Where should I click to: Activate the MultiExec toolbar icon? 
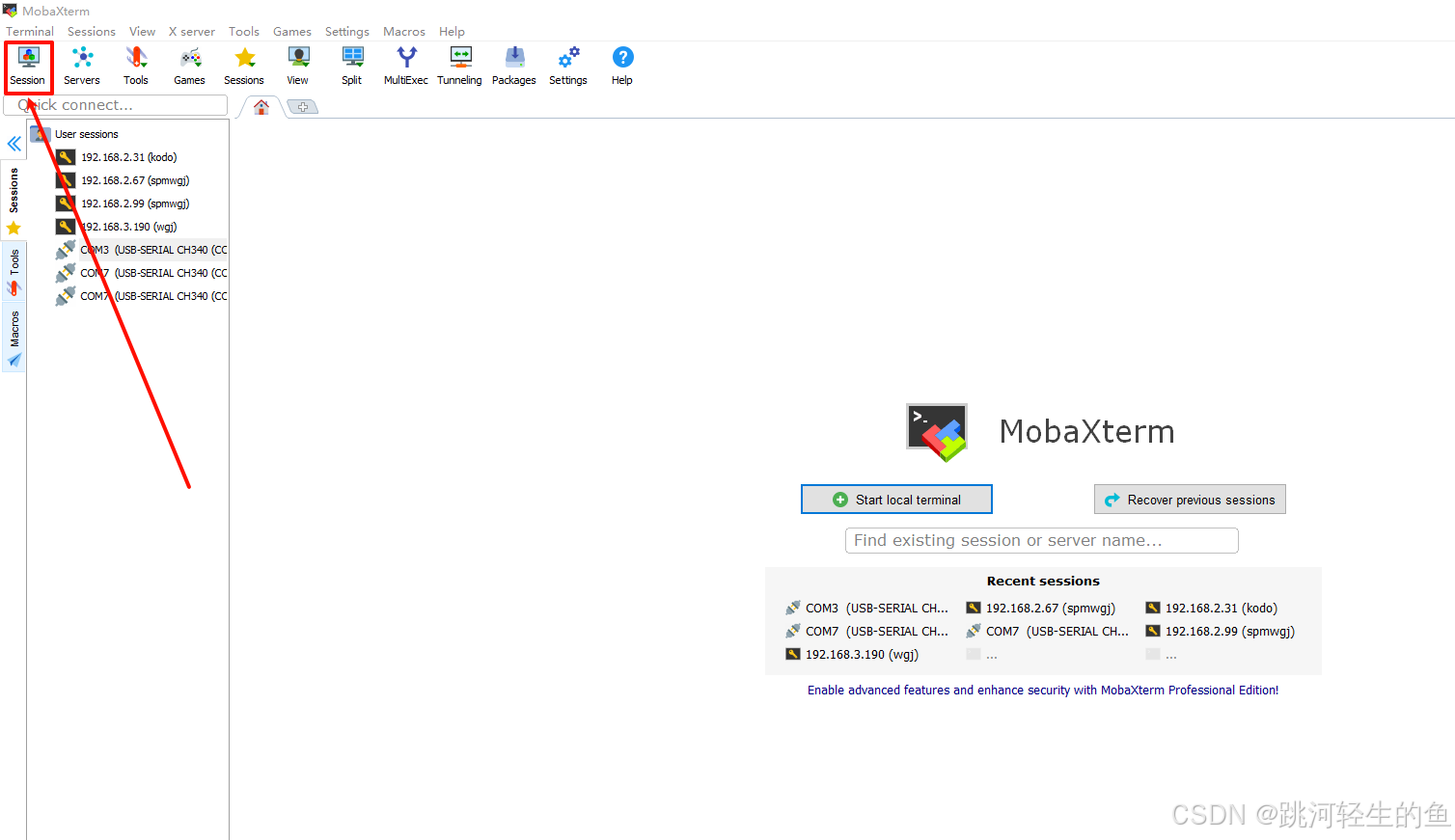406,67
